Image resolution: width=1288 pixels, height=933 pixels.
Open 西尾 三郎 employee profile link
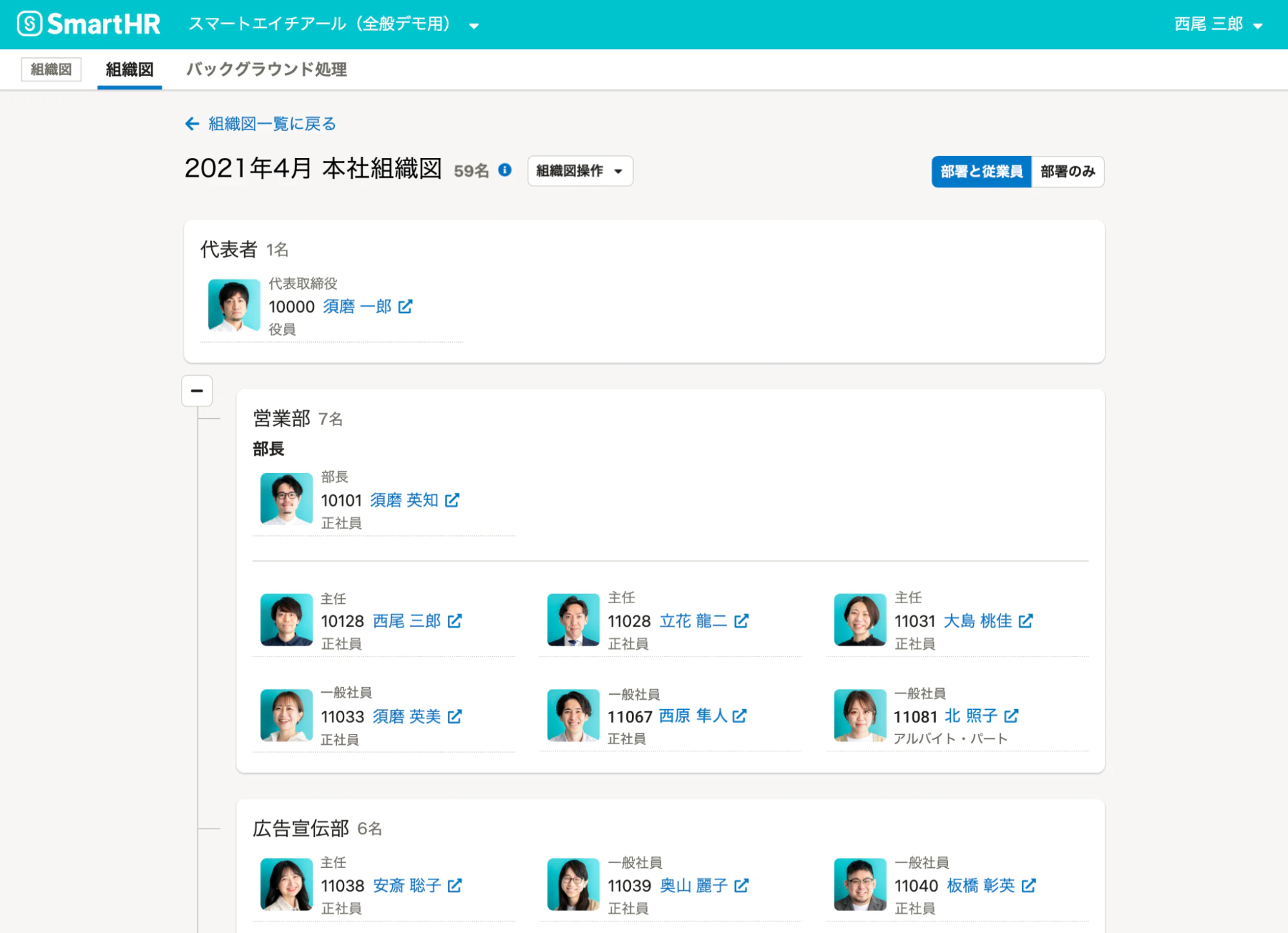[407, 621]
